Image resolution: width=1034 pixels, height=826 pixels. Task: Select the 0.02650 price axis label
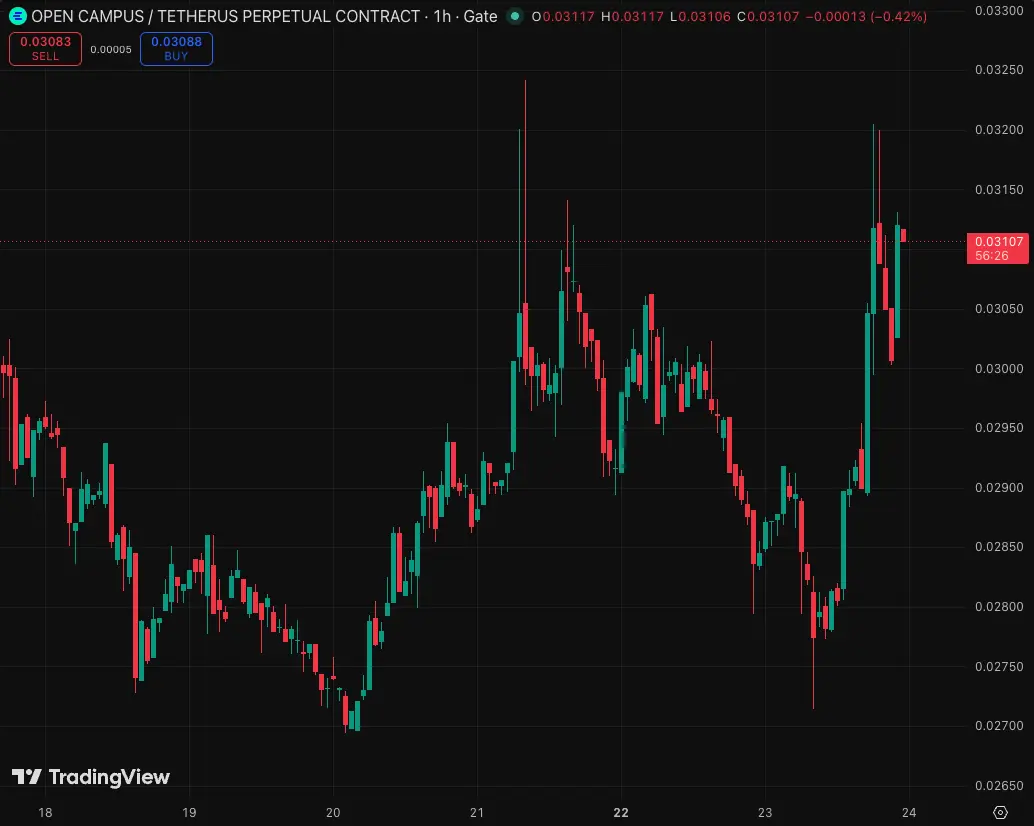click(x=998, y=786)
